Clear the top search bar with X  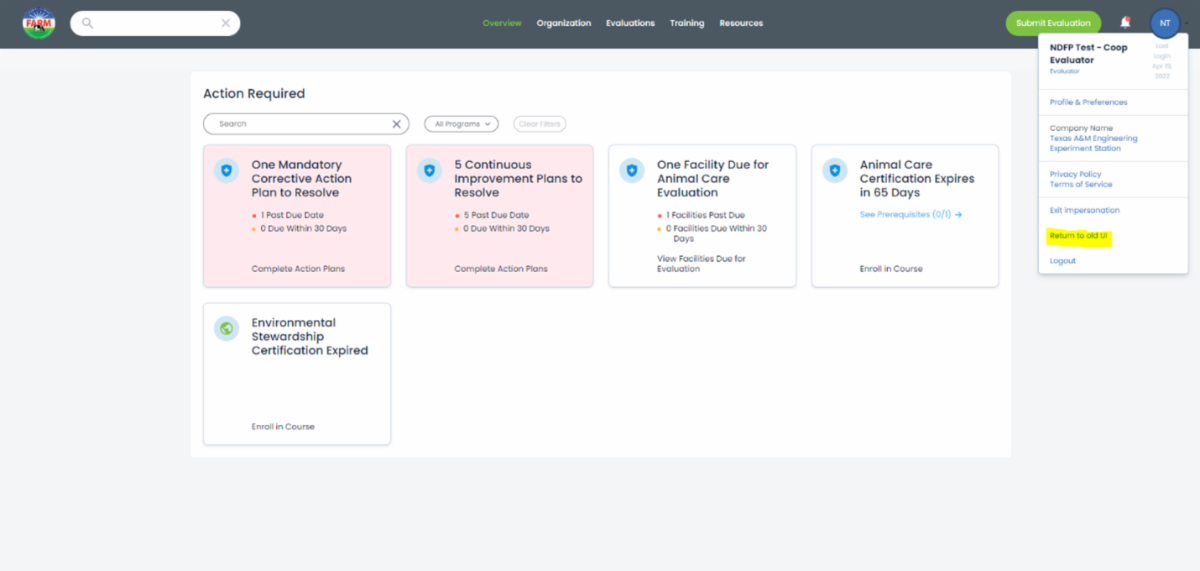point(226,23)
